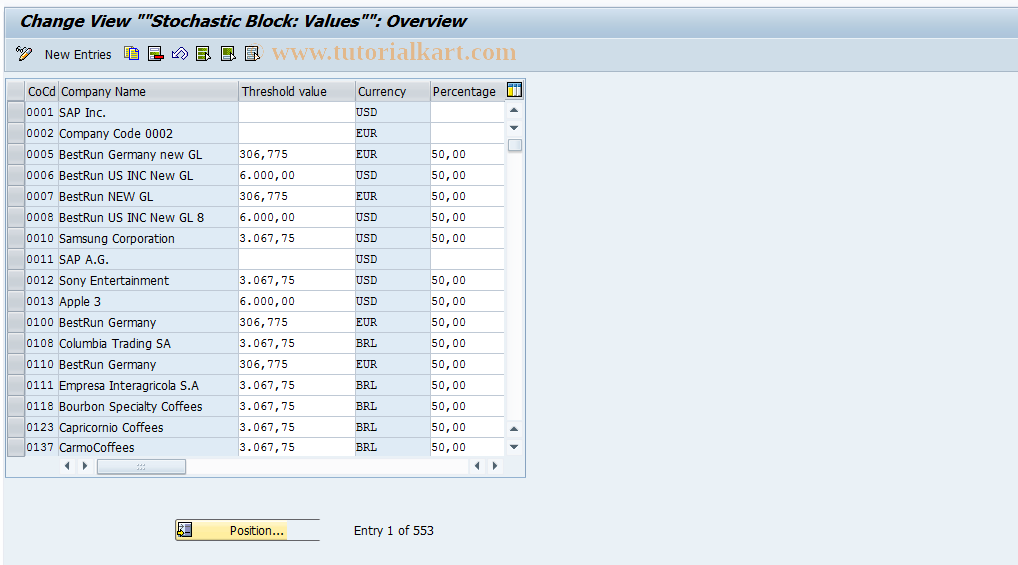This screenshot has width=1018, height=565.
Task: Click left scroll arrow at left of horizontal scrollbar
Action: [67, 466]
